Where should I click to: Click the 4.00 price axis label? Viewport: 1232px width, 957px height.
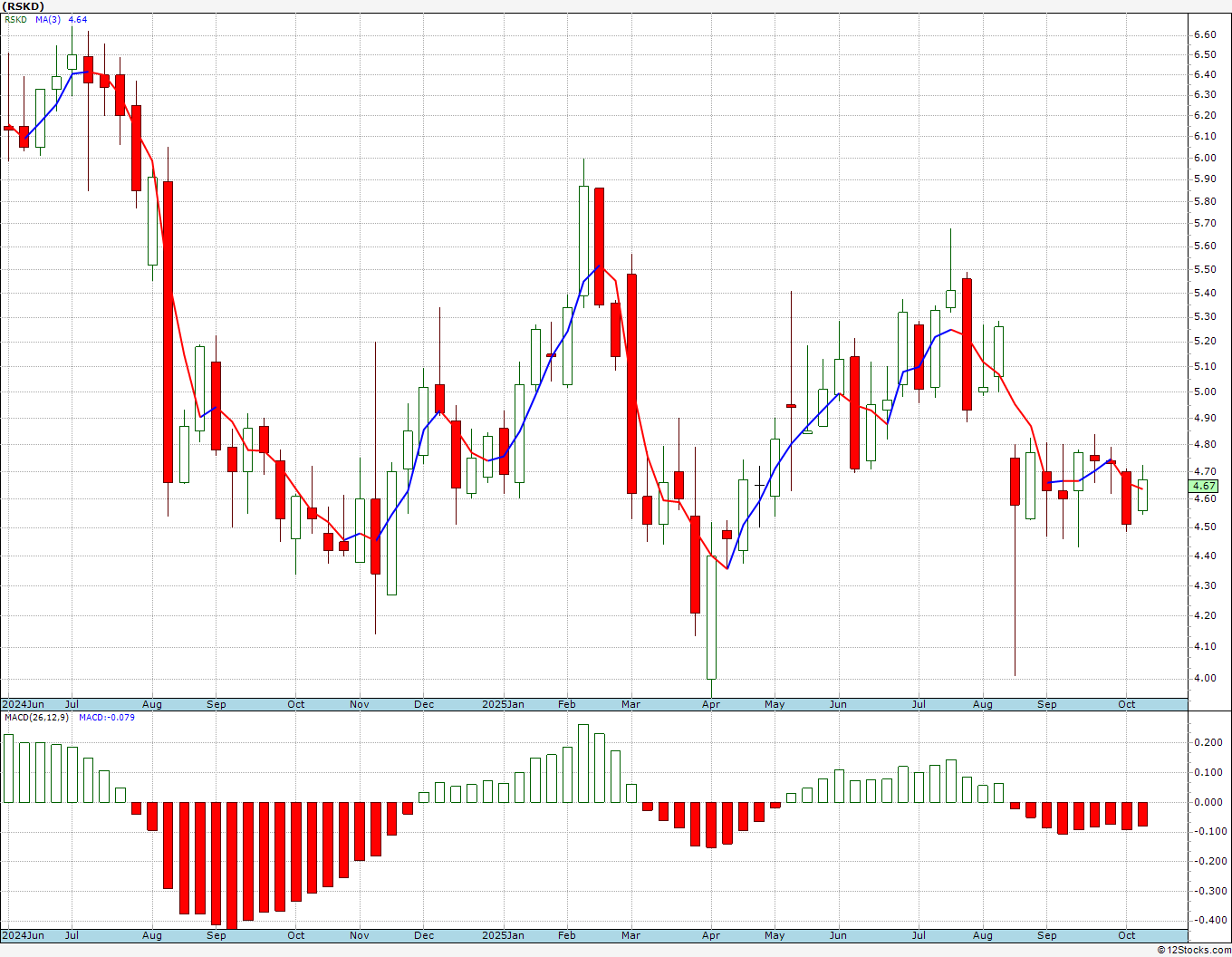click(1205, 678)
